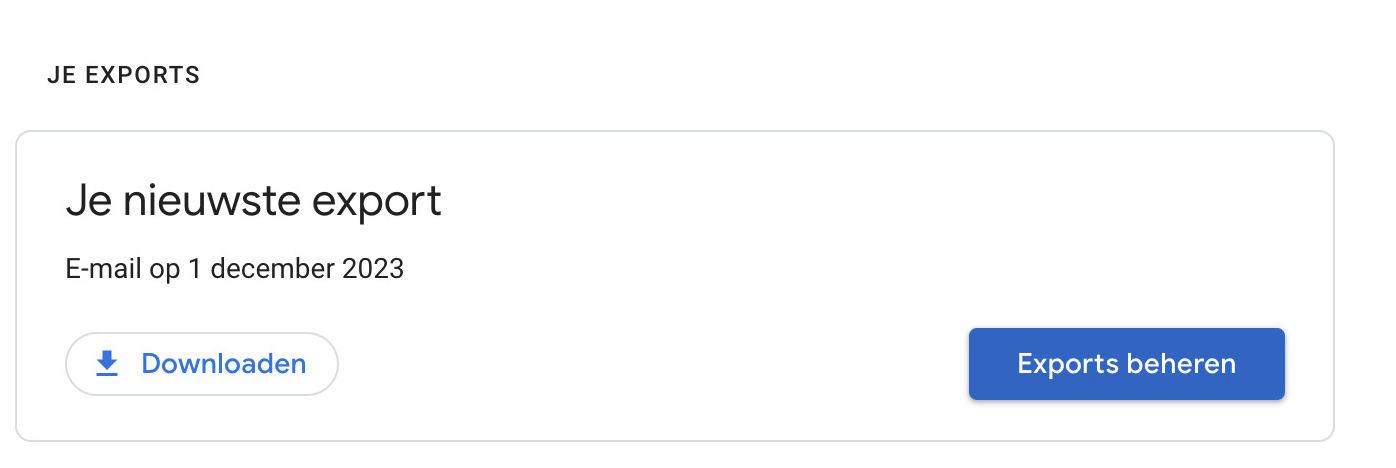Click the download arrow icon
The width and height of the screenshot is (1396, 468).
pyautogui.click(x=107, y=364)
